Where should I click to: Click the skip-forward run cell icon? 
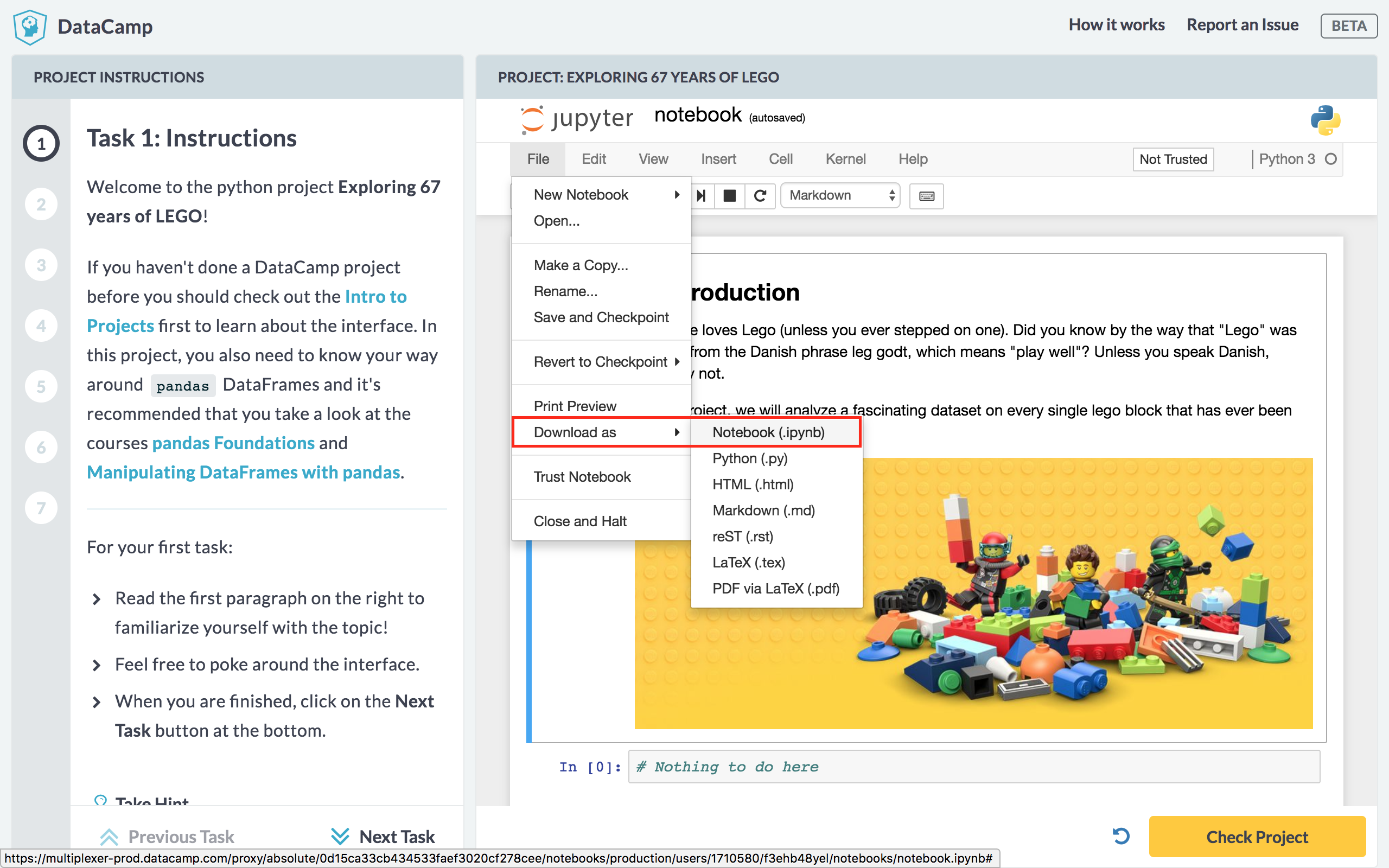click(701, 196)
